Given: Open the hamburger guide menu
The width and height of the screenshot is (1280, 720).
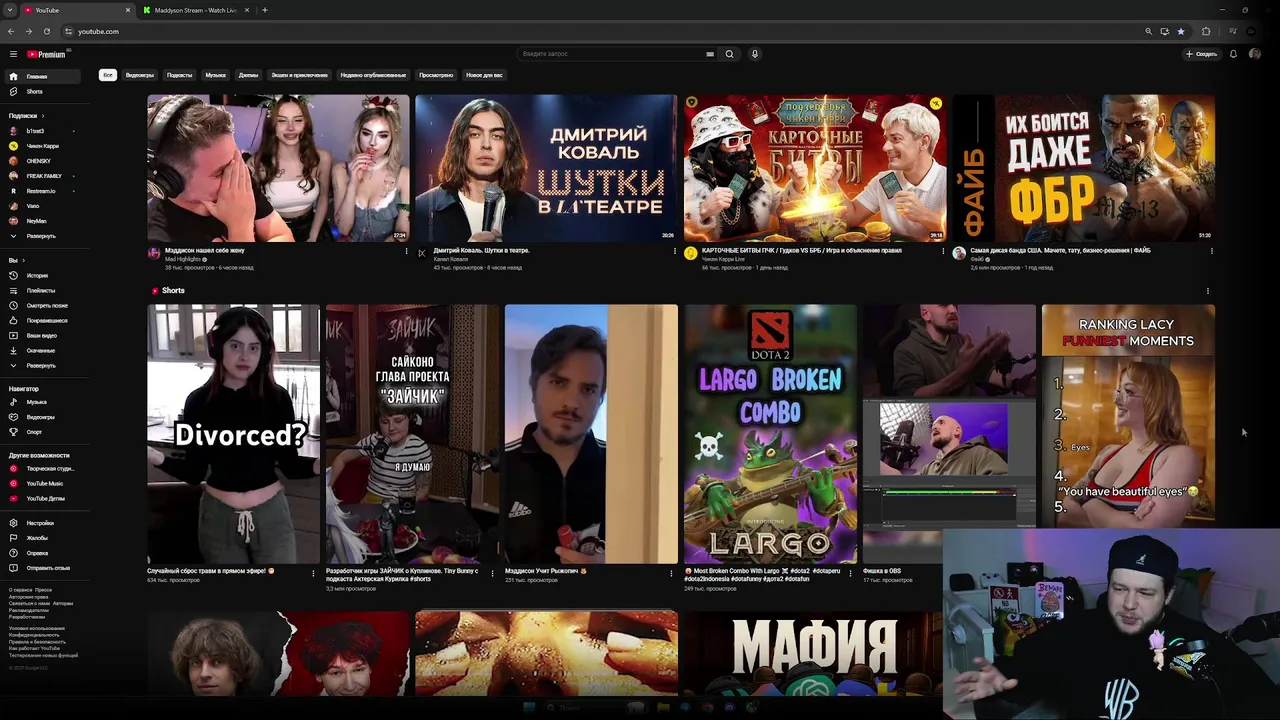Looking at the screenshot, I should (x=13, y=54).
